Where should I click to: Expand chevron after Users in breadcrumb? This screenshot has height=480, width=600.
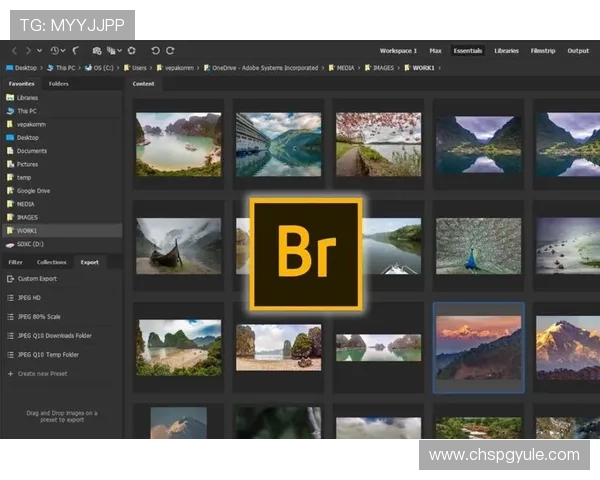click(x=151, y=68)
